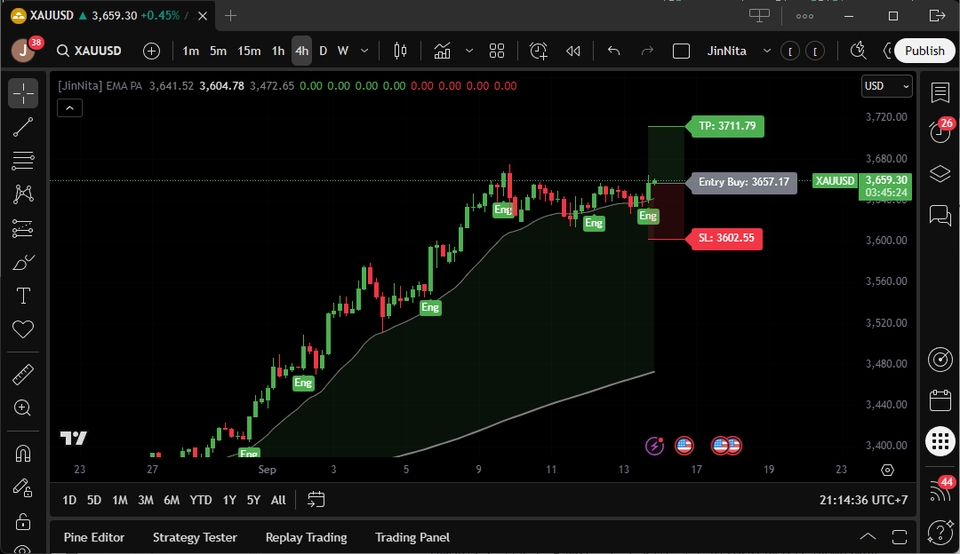Click the create alert clock icon
960x554 pixels.
539,51
